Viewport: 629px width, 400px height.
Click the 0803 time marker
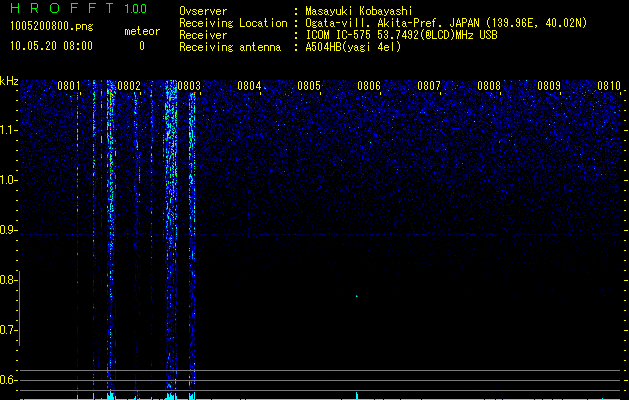tap(189, 86)
